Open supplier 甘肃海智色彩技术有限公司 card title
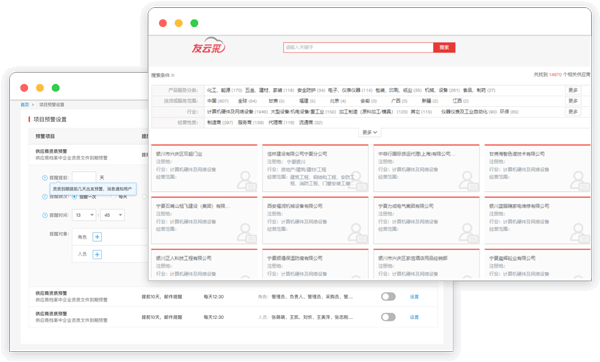The height and width of the screenshot is (362, 600). point(517,154)
